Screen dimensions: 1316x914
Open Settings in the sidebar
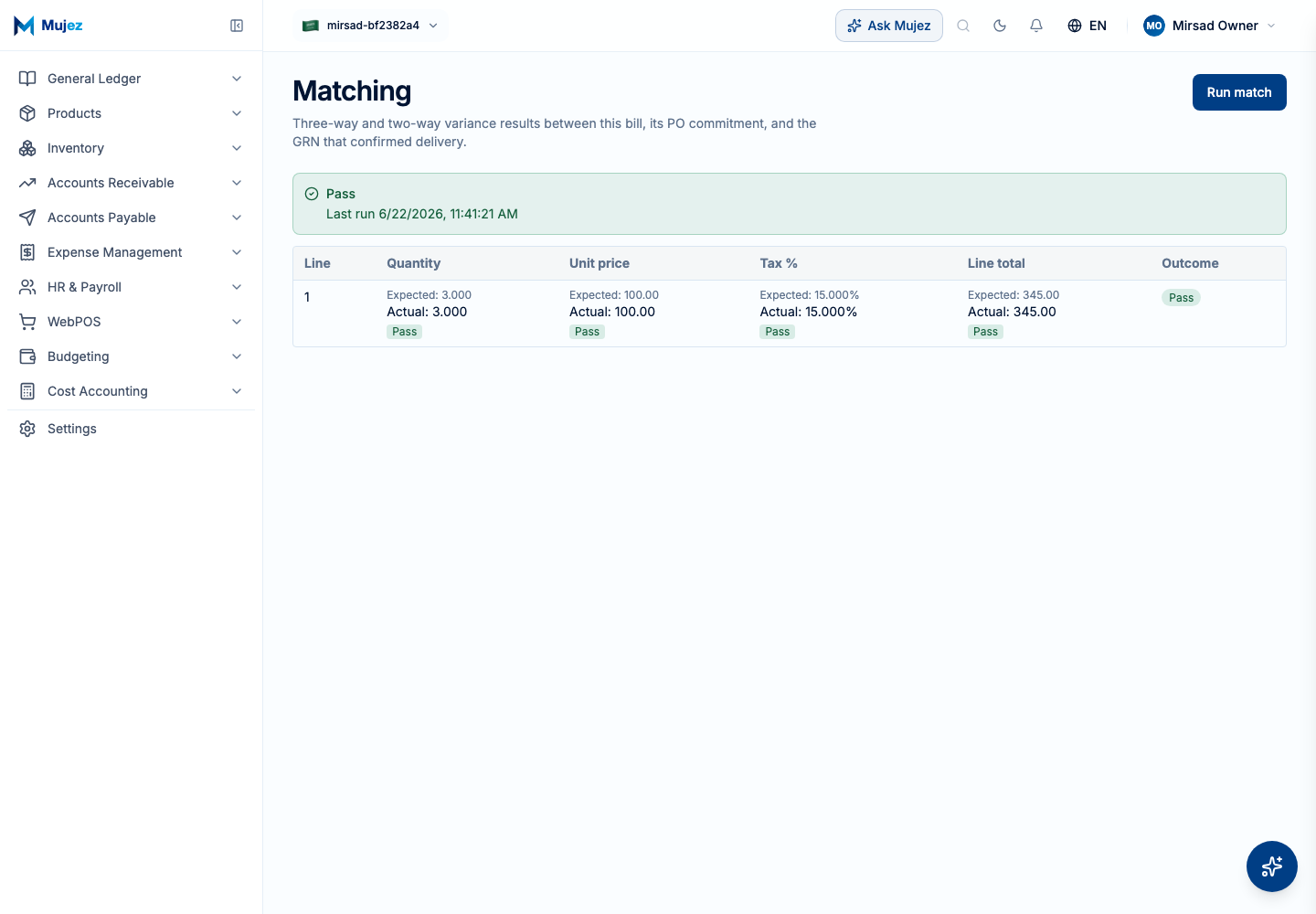click(x=131, y=429)
